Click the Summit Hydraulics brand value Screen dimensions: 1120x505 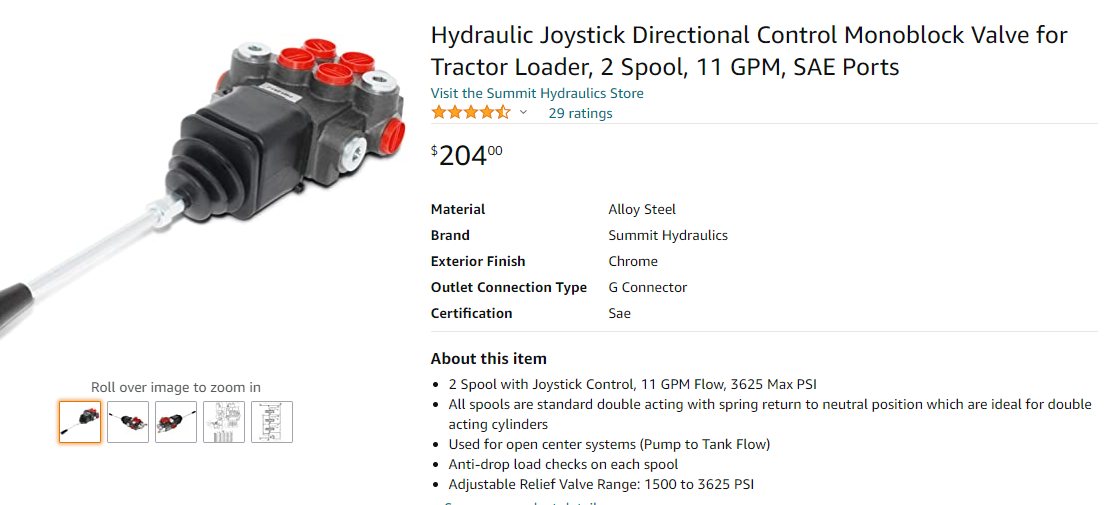coord(668,235)
